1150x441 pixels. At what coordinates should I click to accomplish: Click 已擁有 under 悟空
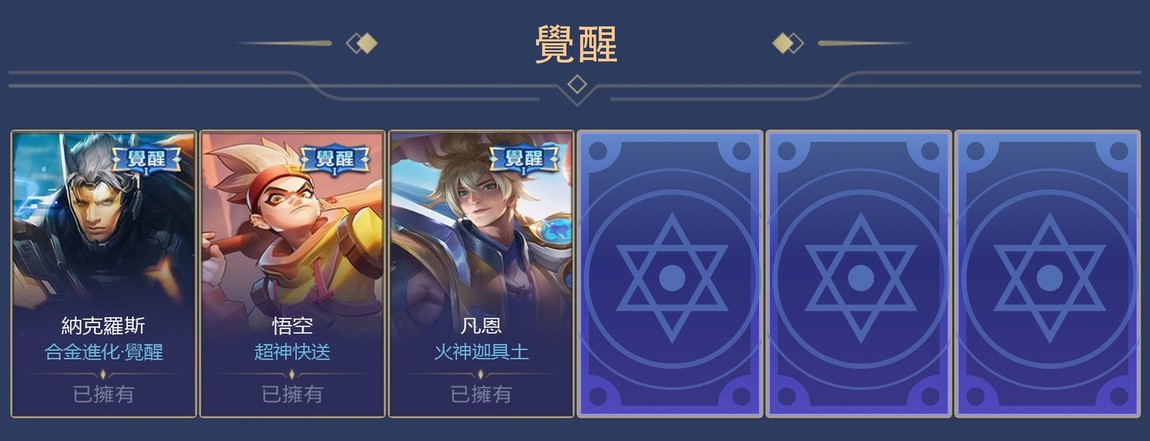(x=293, y=394)
